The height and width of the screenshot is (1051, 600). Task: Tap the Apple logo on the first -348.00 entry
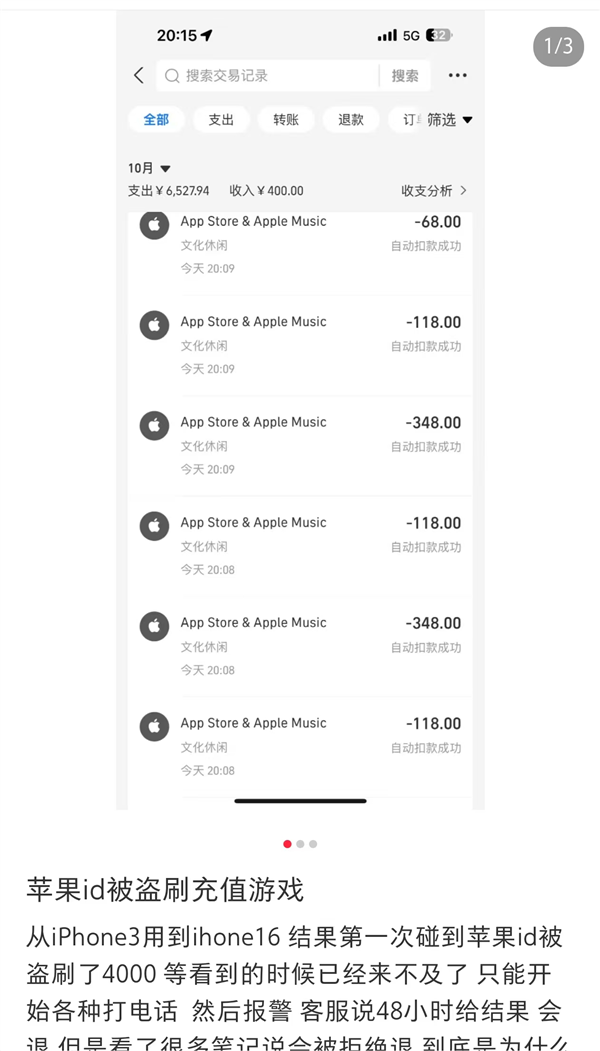[x=154, y=426]
